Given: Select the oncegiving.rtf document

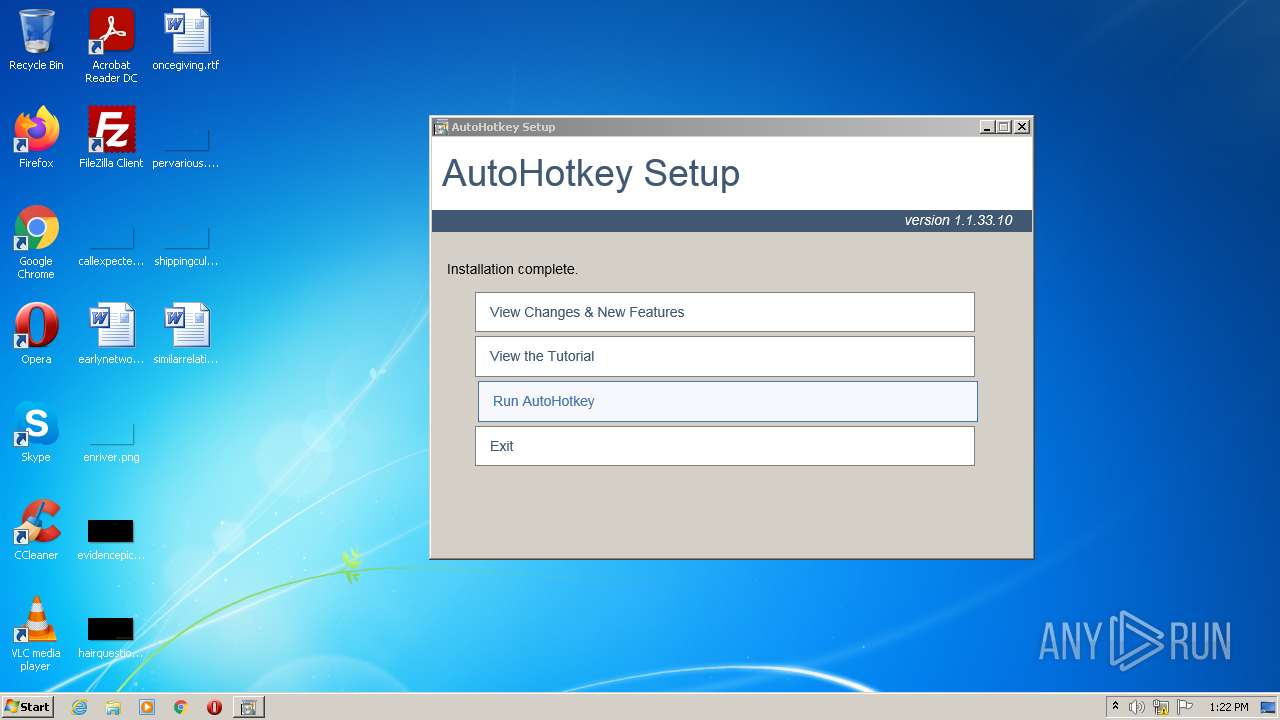Looking at the screenshot, I should [186, 40].
